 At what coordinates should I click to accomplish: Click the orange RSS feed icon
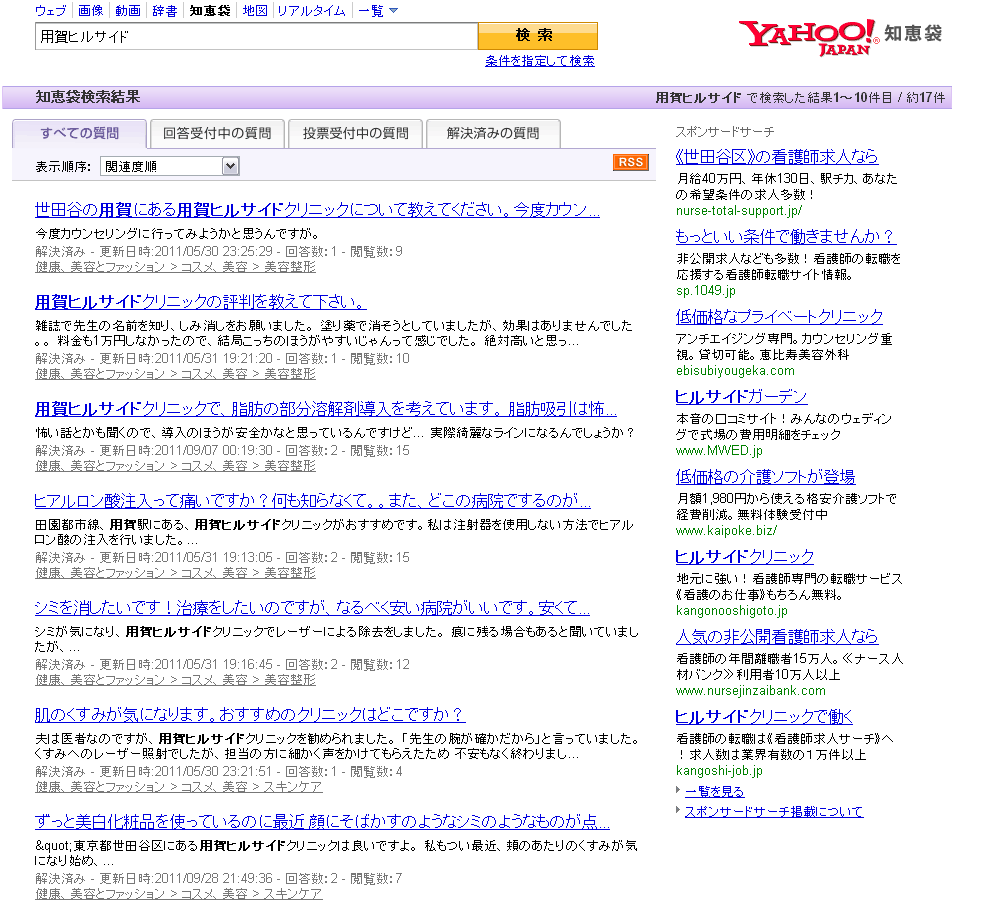631,162
